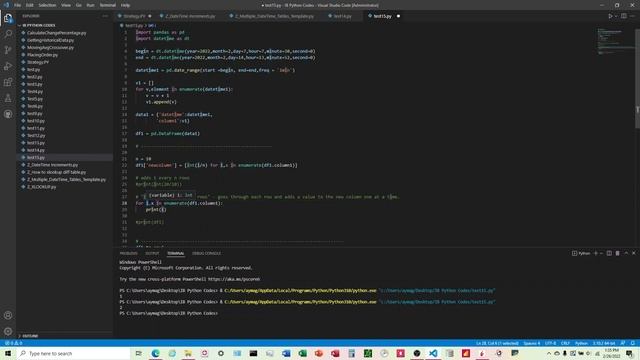Switch to the test14.py editor tab

(342, 16)
